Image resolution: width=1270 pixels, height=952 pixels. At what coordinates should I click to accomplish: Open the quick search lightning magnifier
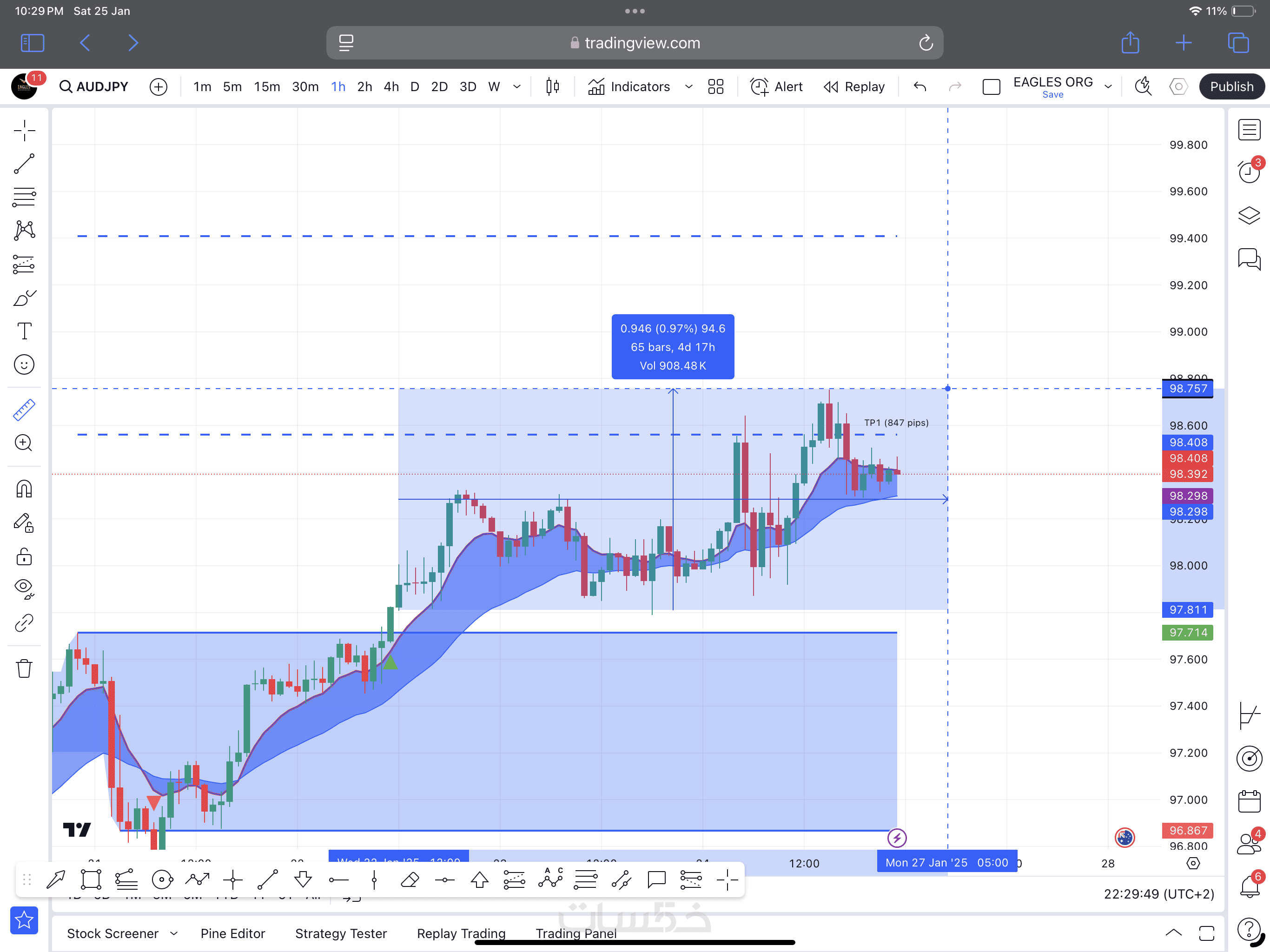(1143, 87)
